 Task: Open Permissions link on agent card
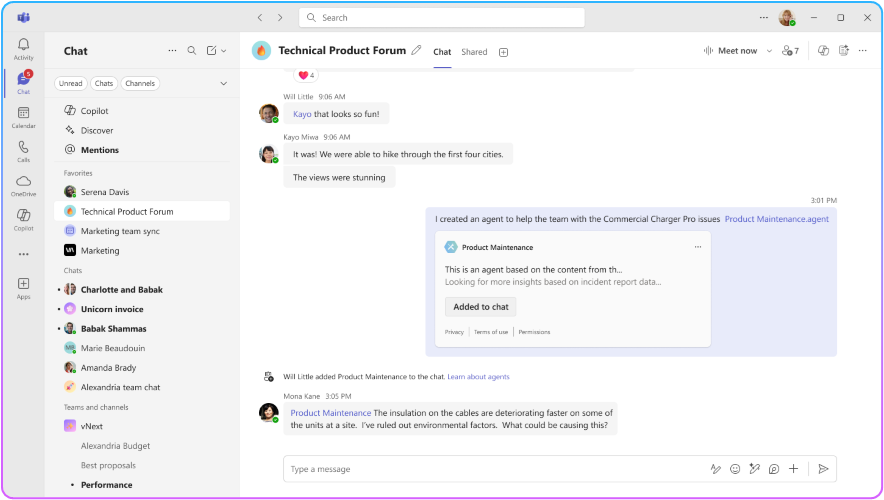pos(534,332)
